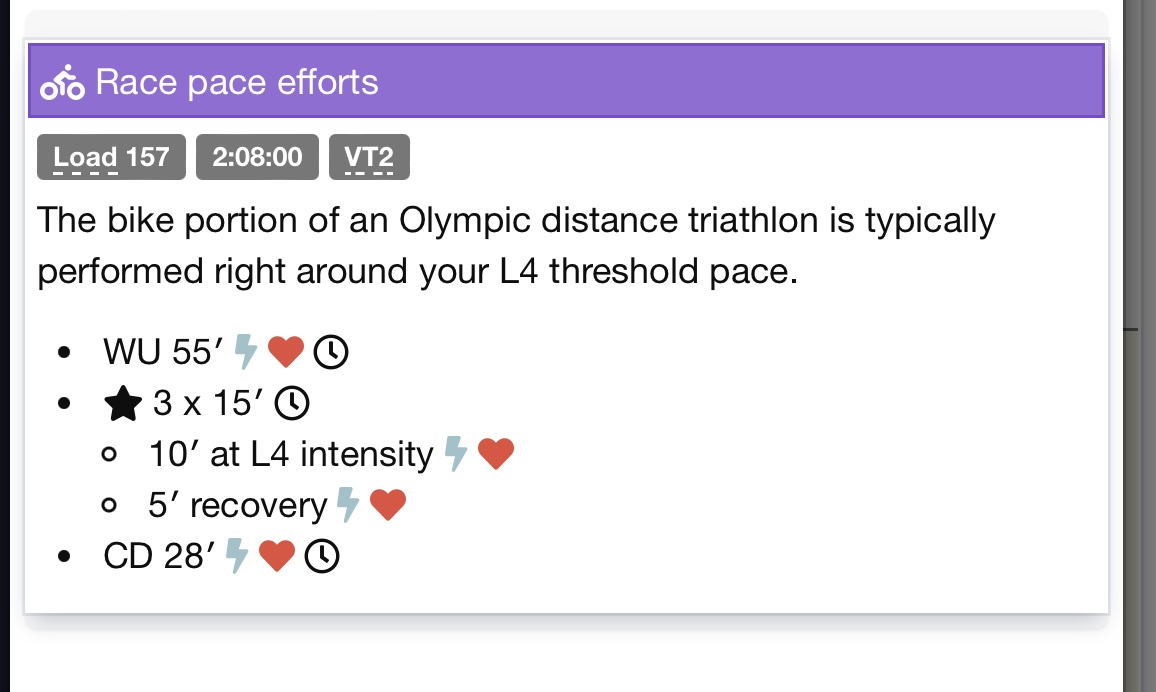The image size is (1156, 692).
Task: Click the Load 157 badge
Action: [x=111, y=157]
